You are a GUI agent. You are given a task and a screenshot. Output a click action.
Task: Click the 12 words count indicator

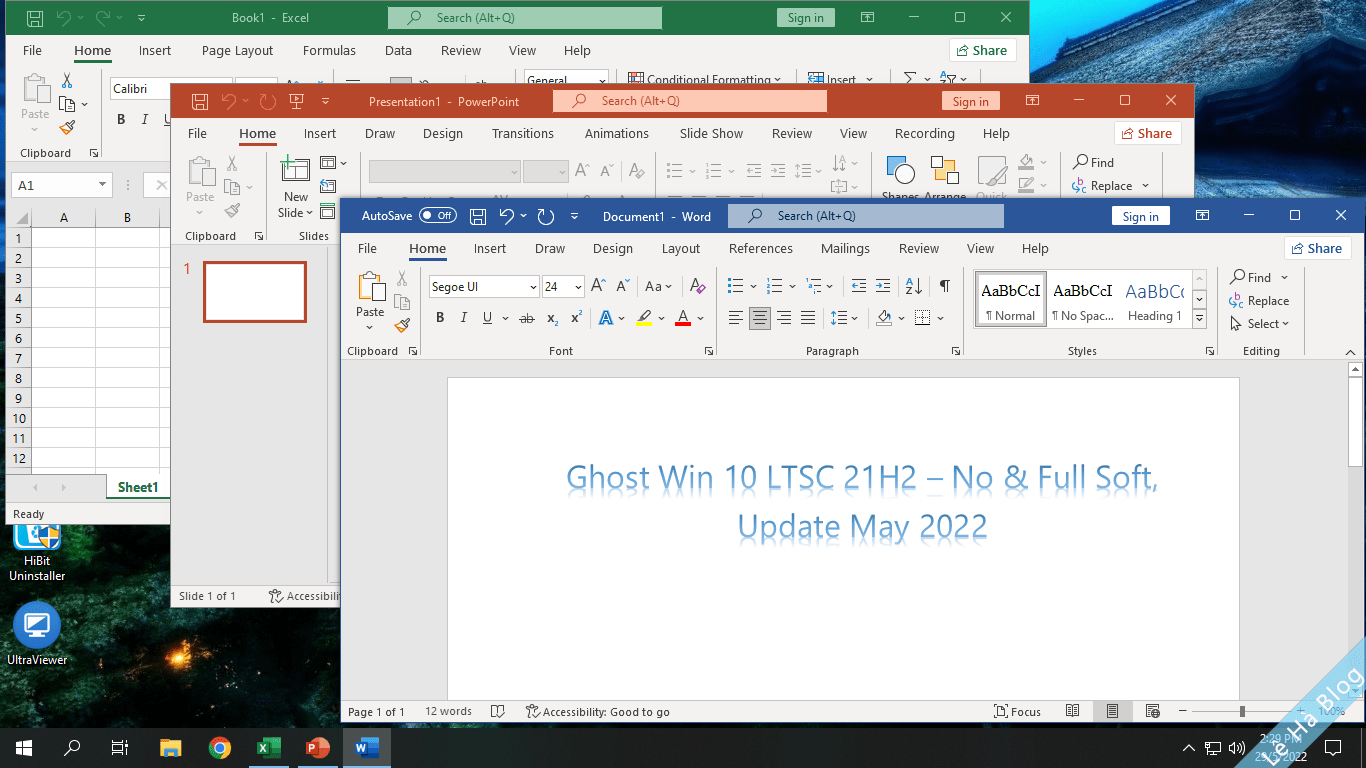click(448, 711)
